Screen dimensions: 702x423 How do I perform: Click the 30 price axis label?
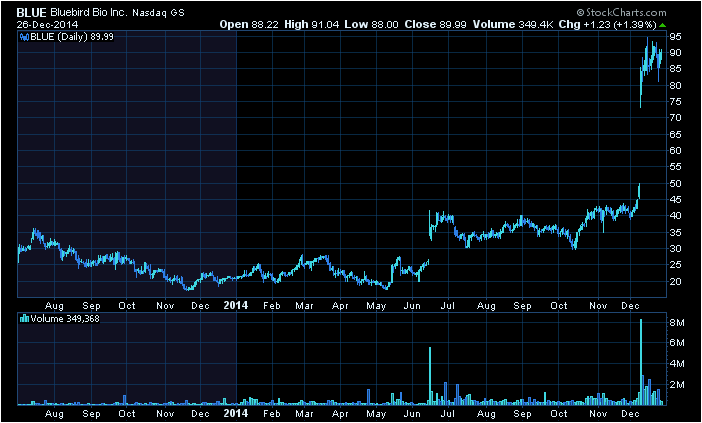(676, 248)
